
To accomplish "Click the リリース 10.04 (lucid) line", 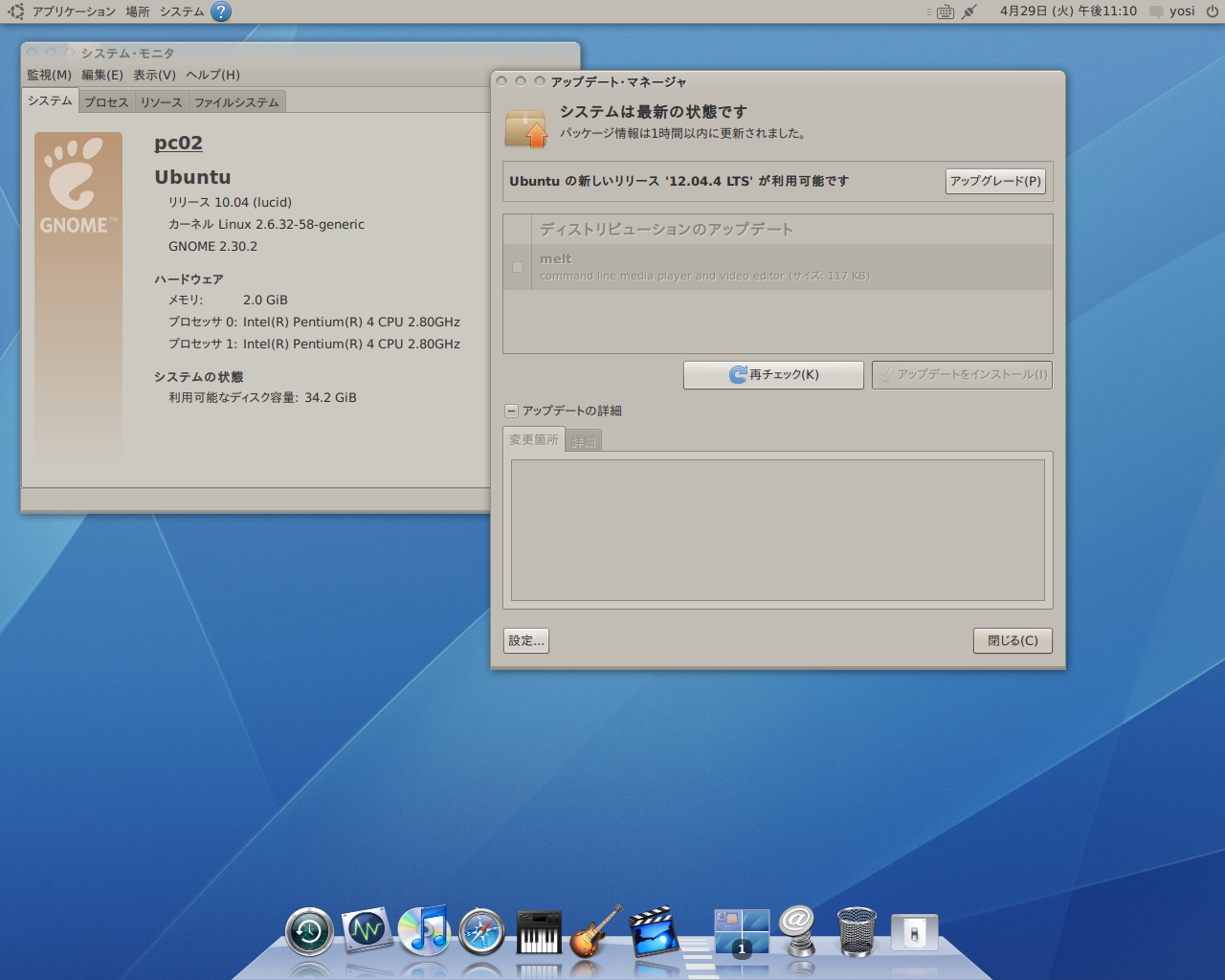I will coord(230,202).
